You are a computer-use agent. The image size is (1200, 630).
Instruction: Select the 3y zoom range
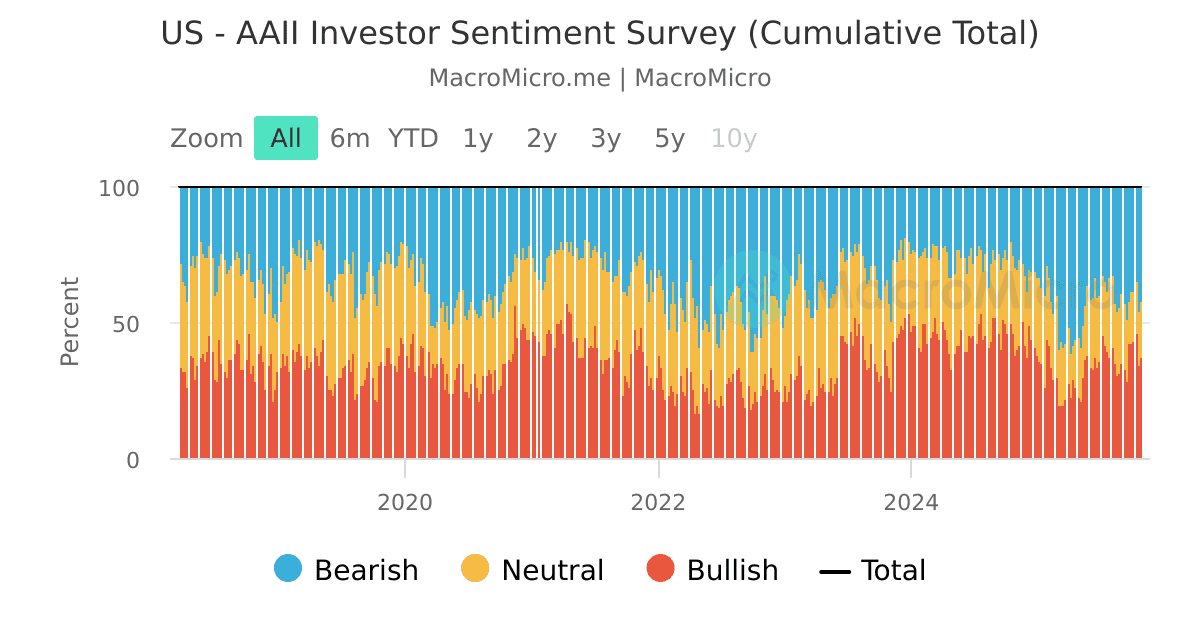[x=606, y=138]
